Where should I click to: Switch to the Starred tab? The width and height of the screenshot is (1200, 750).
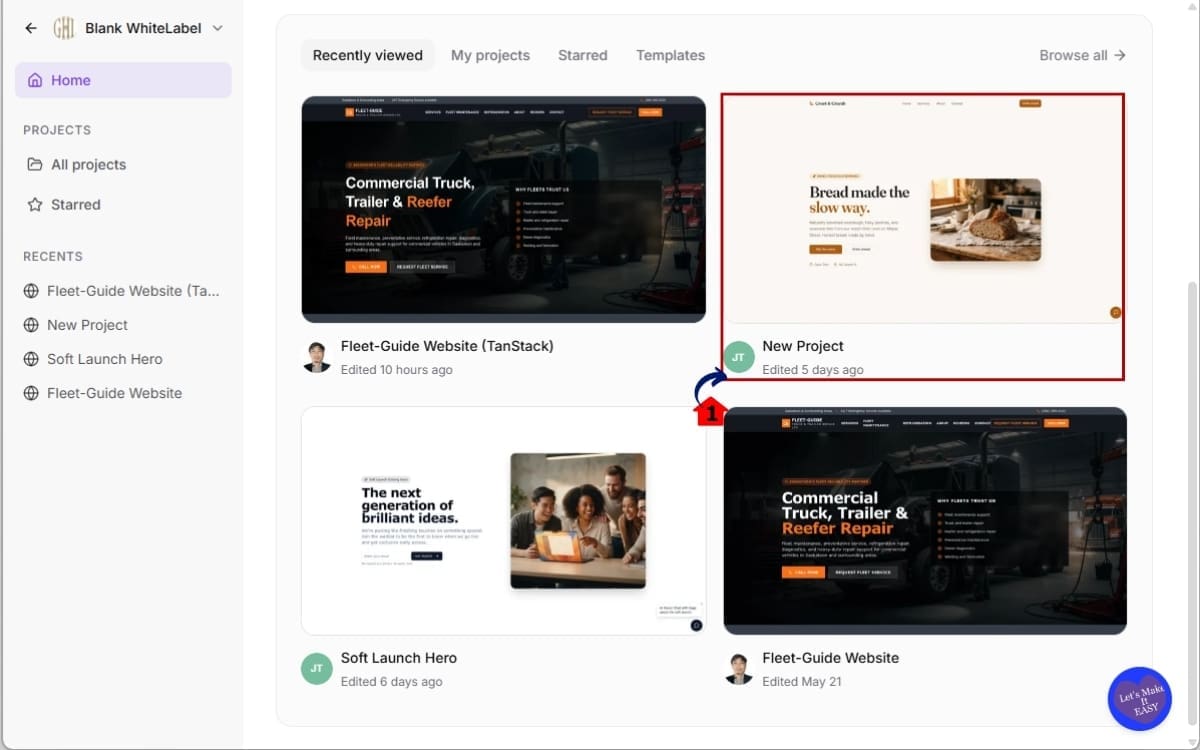(x=583, y=55)
